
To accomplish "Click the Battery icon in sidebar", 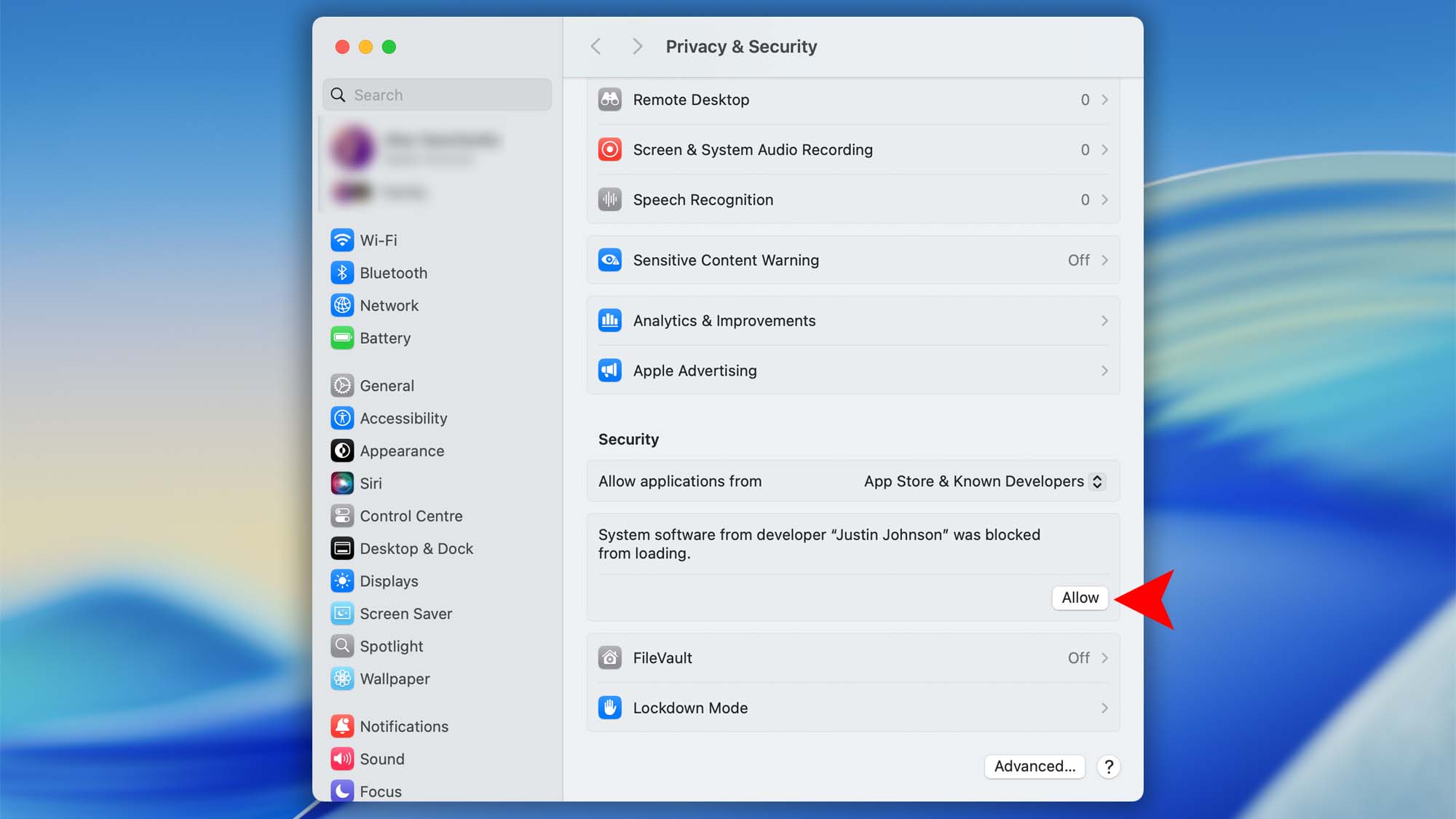I will tap(342, 338).
